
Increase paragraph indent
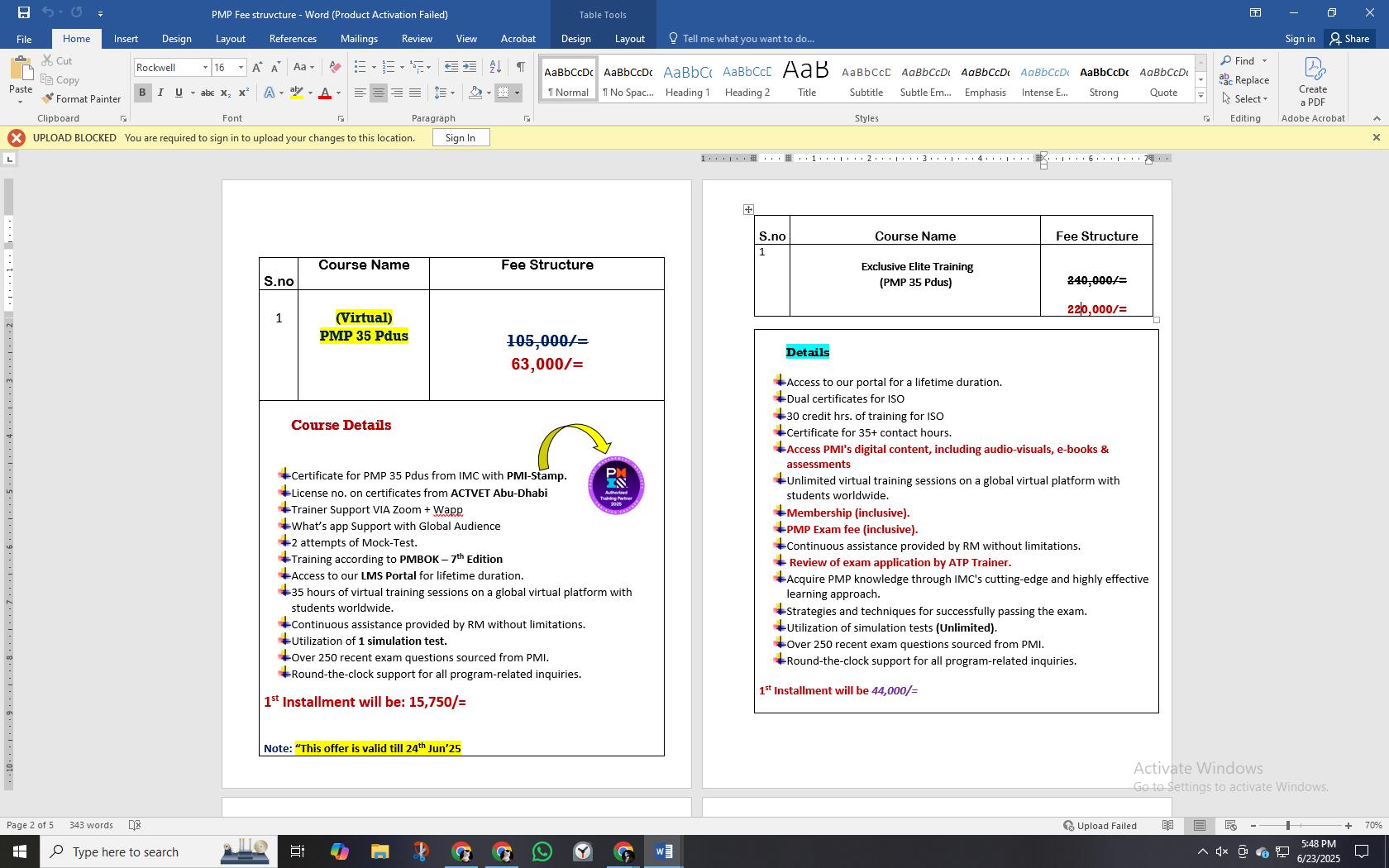pos(470,67)
